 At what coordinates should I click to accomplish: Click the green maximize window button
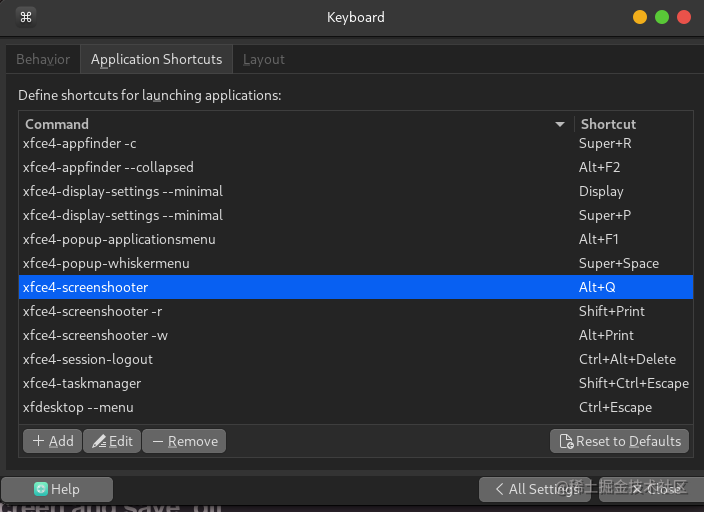(662, 18)
